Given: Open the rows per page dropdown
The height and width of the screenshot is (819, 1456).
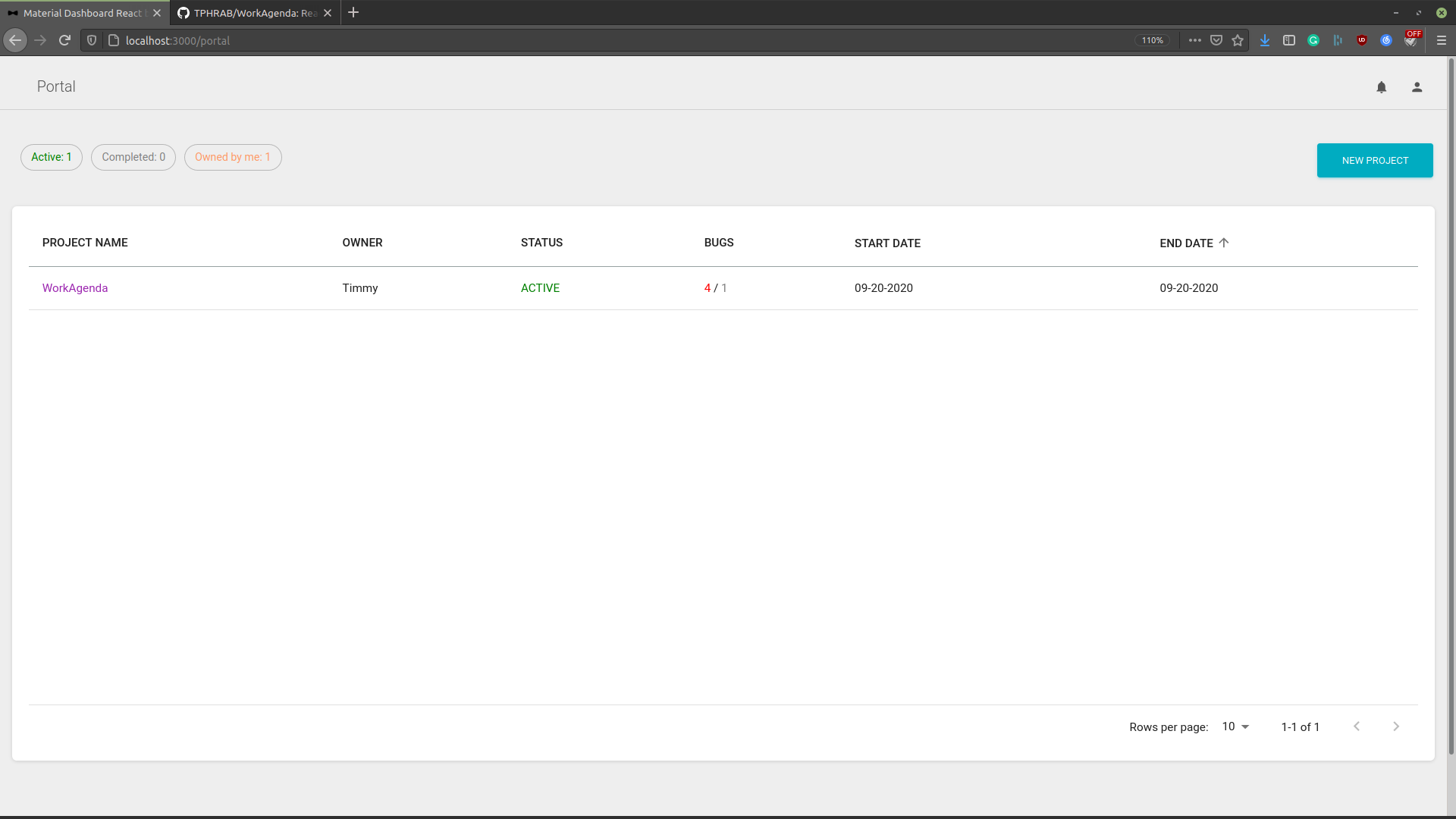Looking at the screenshot, I should 1235,726.
